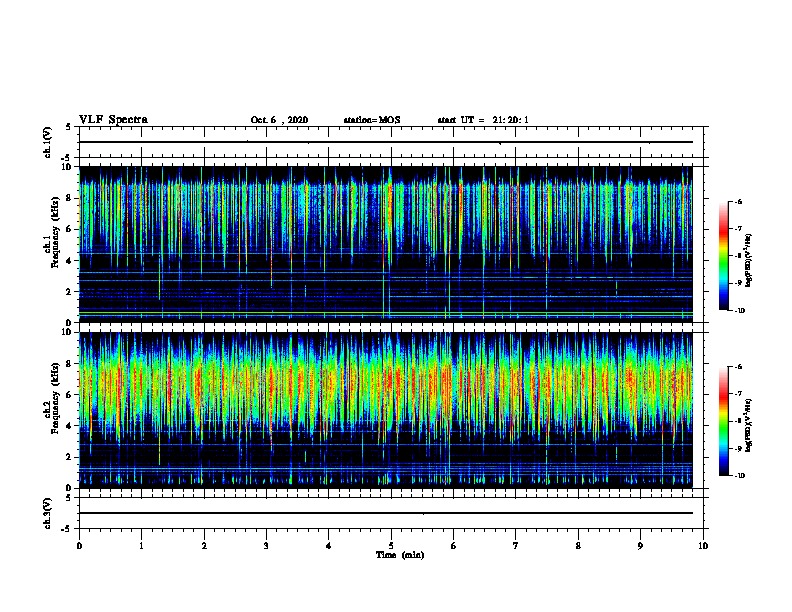This screenshot has width=792, height=612.
Task: Click time axis tick label '0'
Action: (x=79, y=545)
